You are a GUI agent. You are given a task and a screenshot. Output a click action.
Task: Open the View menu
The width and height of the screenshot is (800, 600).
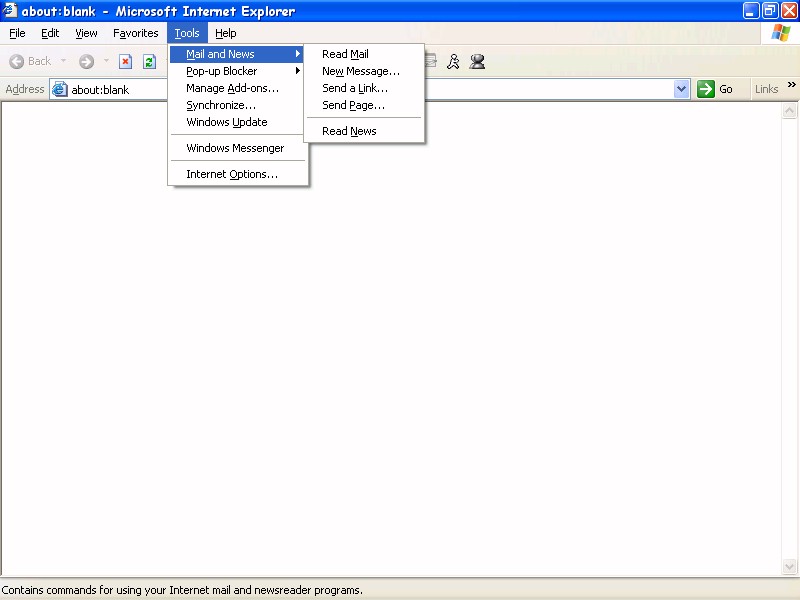(86, 33)
